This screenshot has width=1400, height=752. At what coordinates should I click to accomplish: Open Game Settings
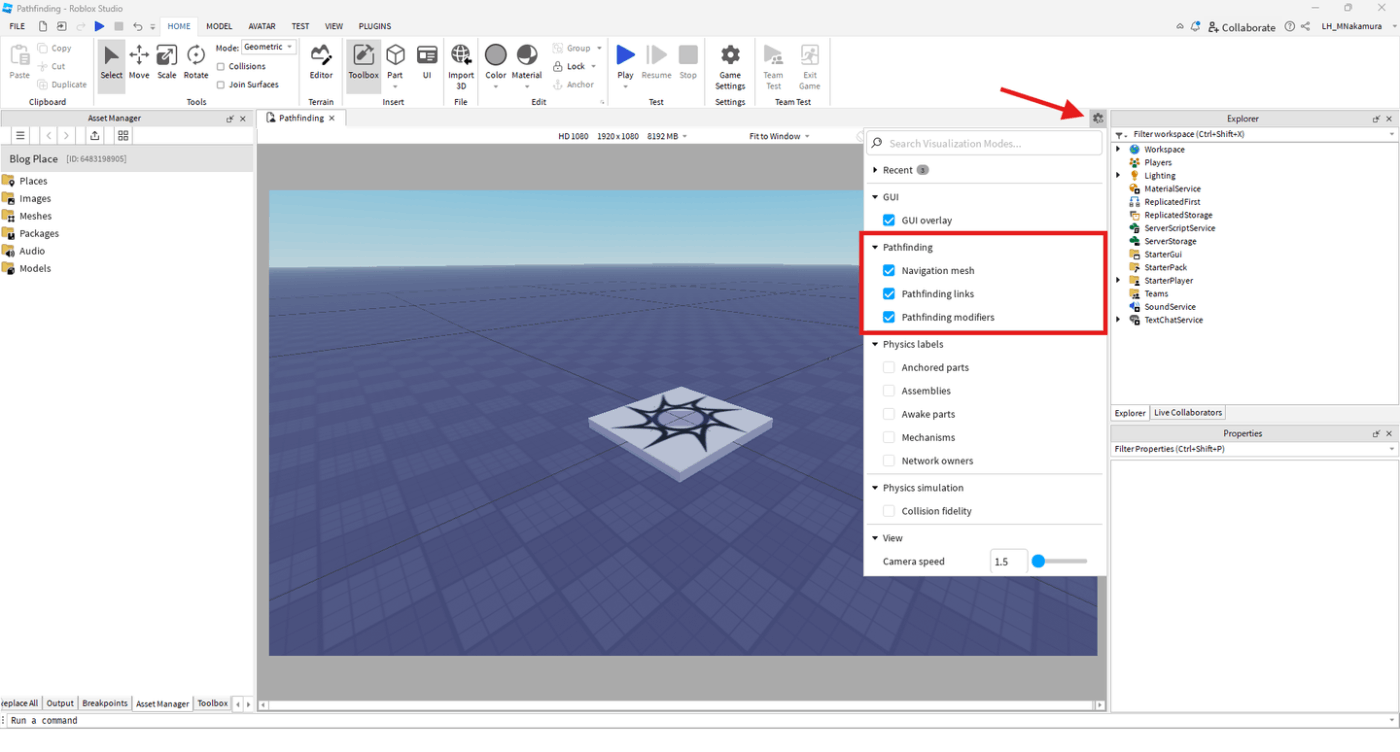point(730,66)
